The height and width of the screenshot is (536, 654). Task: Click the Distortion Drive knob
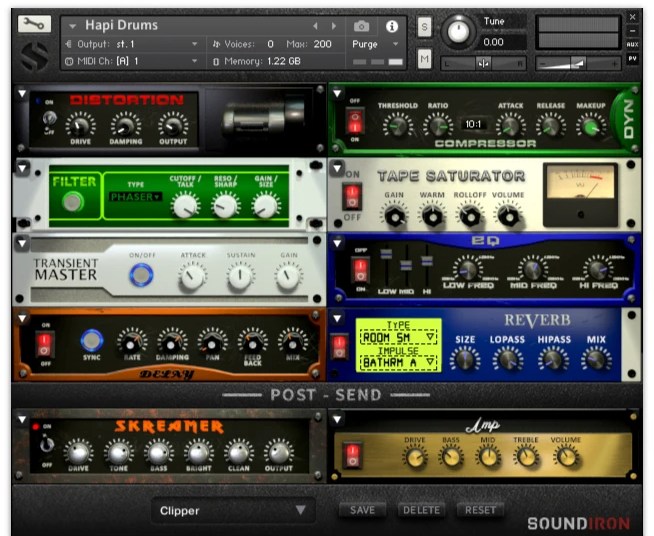pyautogui.click(x=80, y=125)
